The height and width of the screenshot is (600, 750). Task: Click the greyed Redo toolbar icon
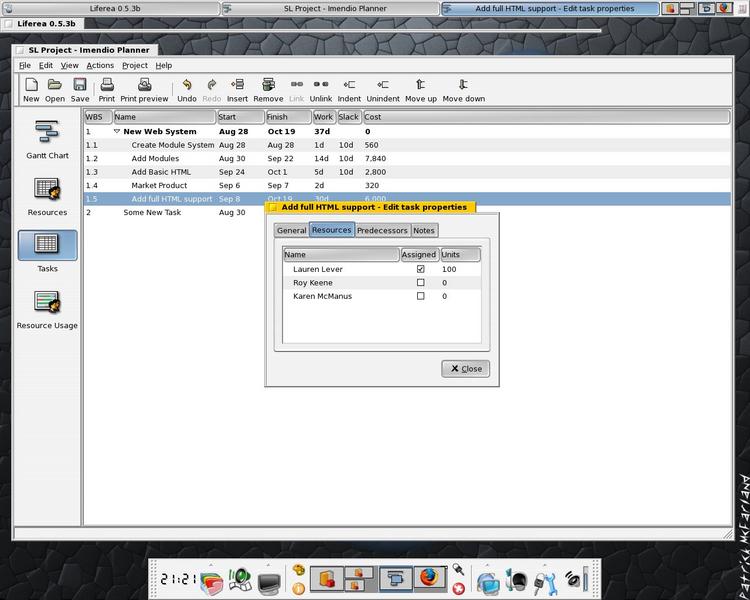coord(211,90)
